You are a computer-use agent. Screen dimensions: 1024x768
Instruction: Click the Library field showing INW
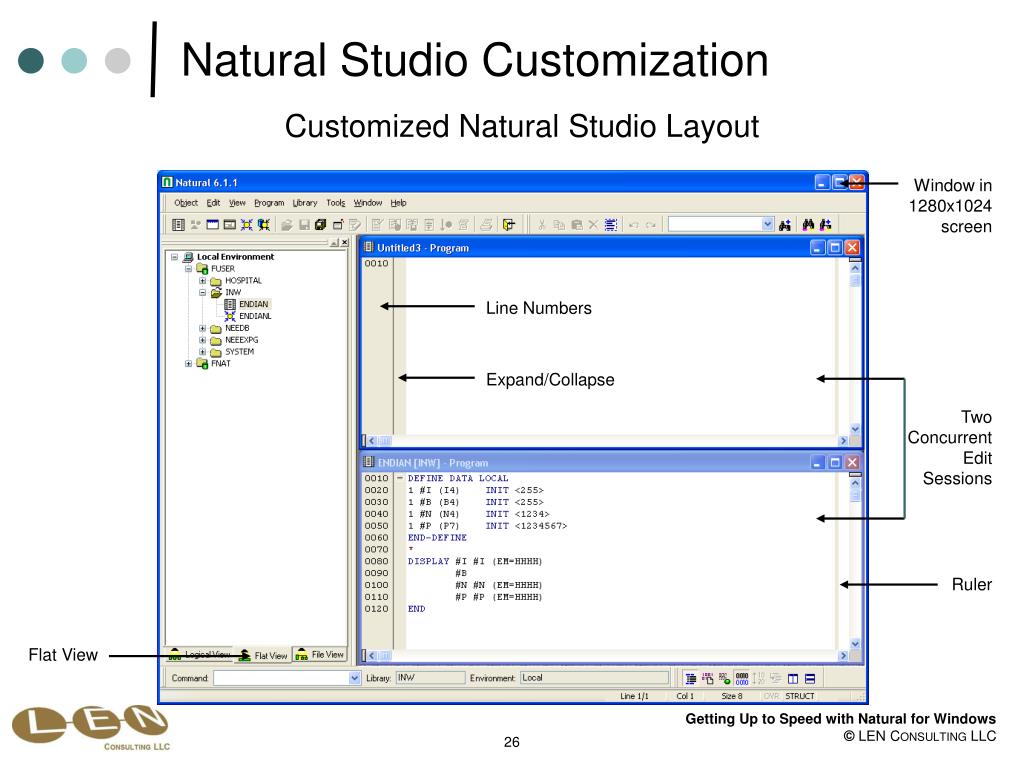point(430,678)
